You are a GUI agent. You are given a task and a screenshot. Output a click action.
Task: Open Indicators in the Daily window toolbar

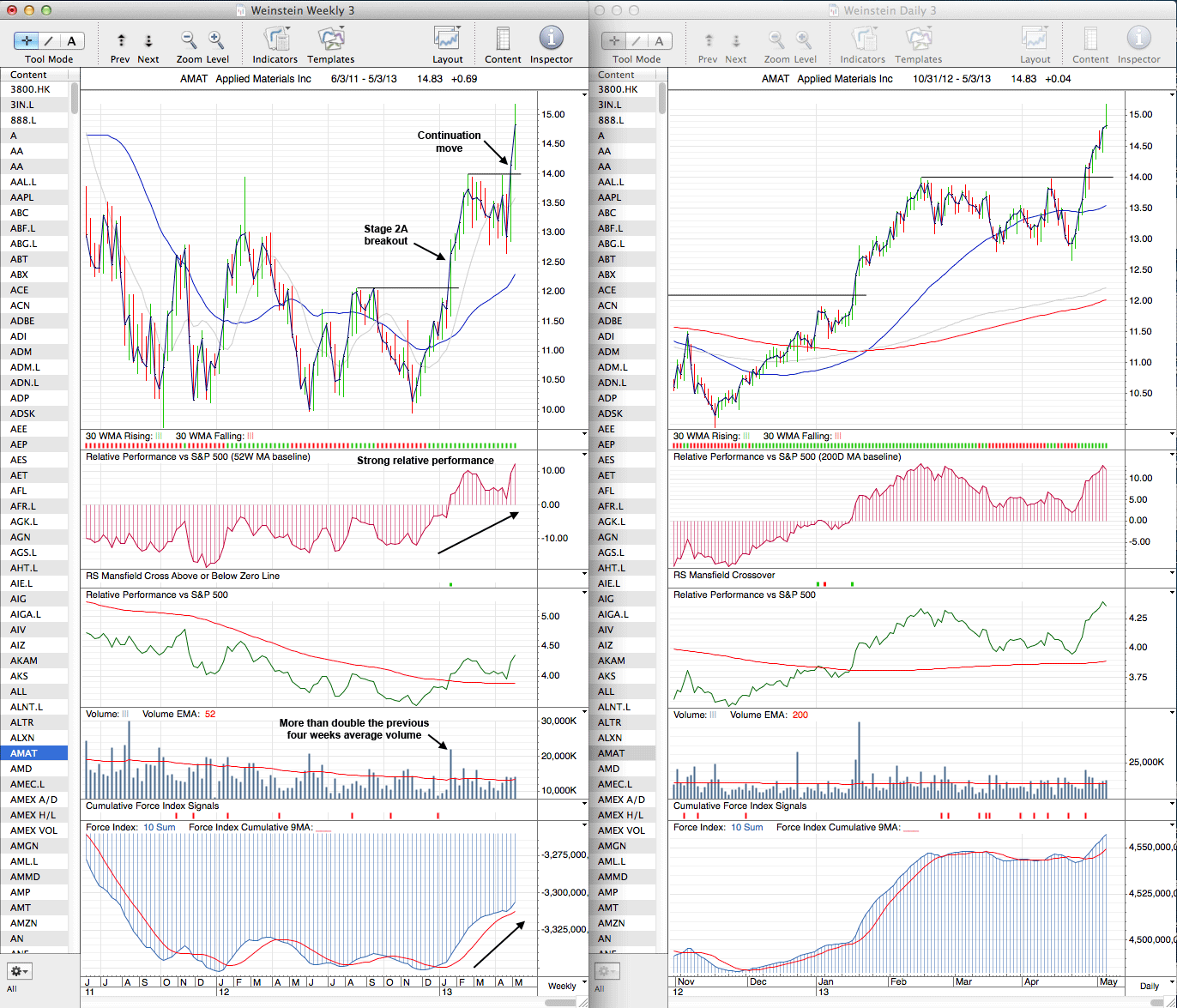point(863,40)
